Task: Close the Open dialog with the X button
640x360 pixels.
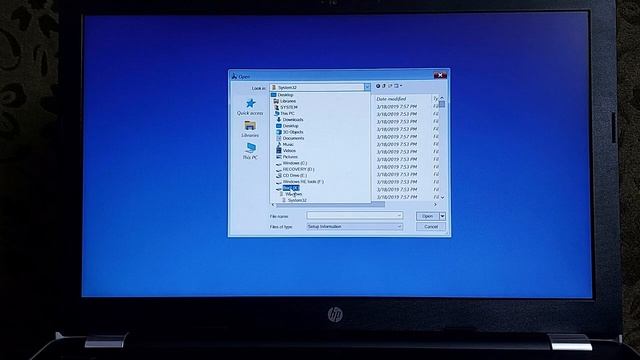Action: [440, 76]
